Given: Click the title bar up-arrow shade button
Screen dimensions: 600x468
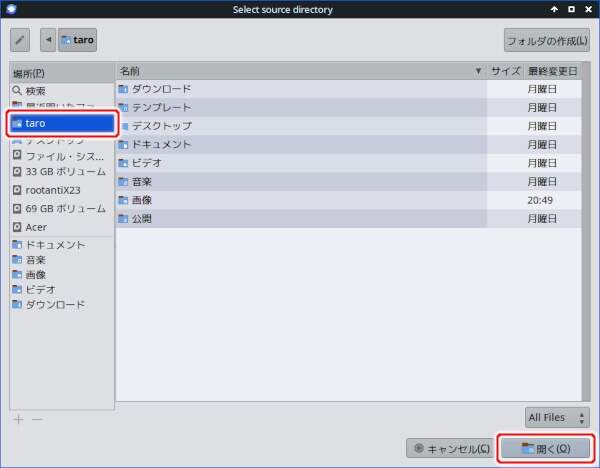Looking at the screenshot, I should click(554, 9).
